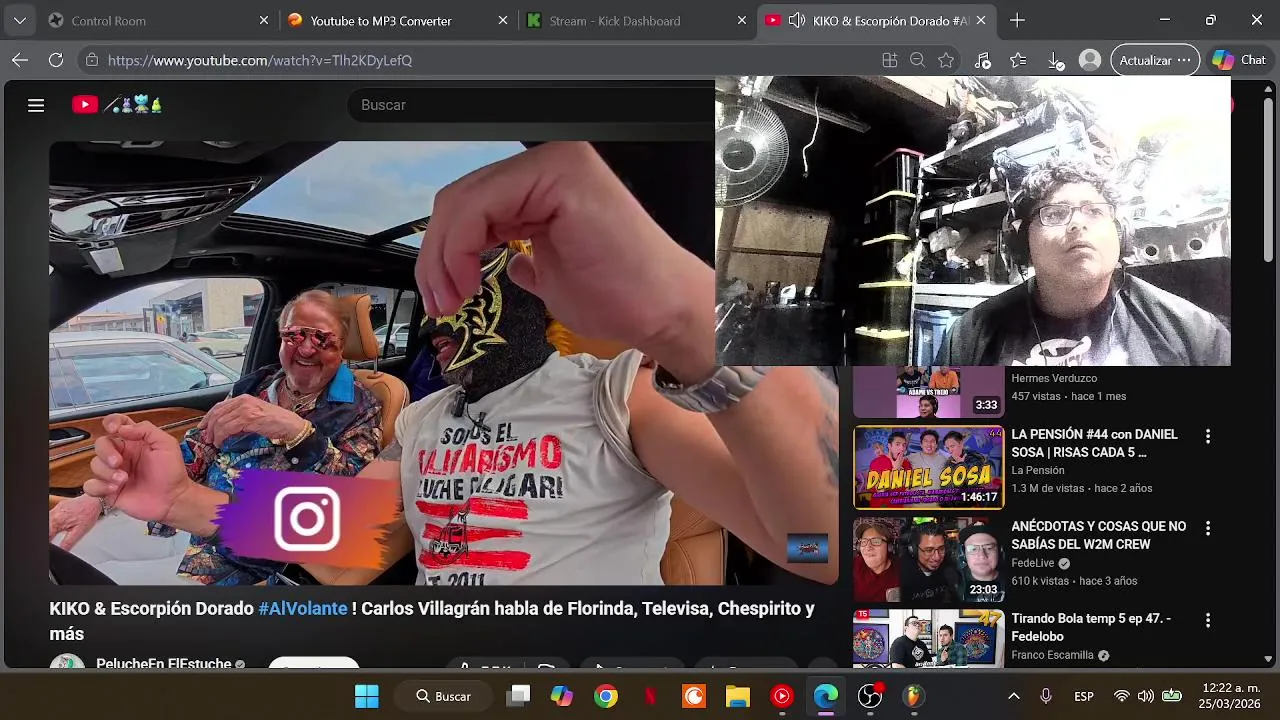Click the YouTube Buscar search field

pyautogui.click(x=530, y=105)
